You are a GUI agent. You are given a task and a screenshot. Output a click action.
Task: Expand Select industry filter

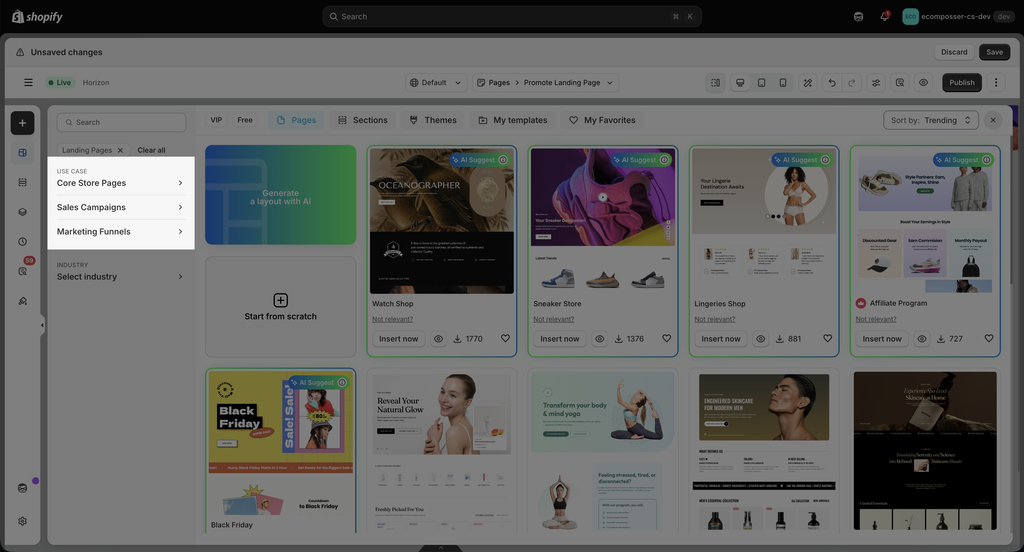point(121,276)
